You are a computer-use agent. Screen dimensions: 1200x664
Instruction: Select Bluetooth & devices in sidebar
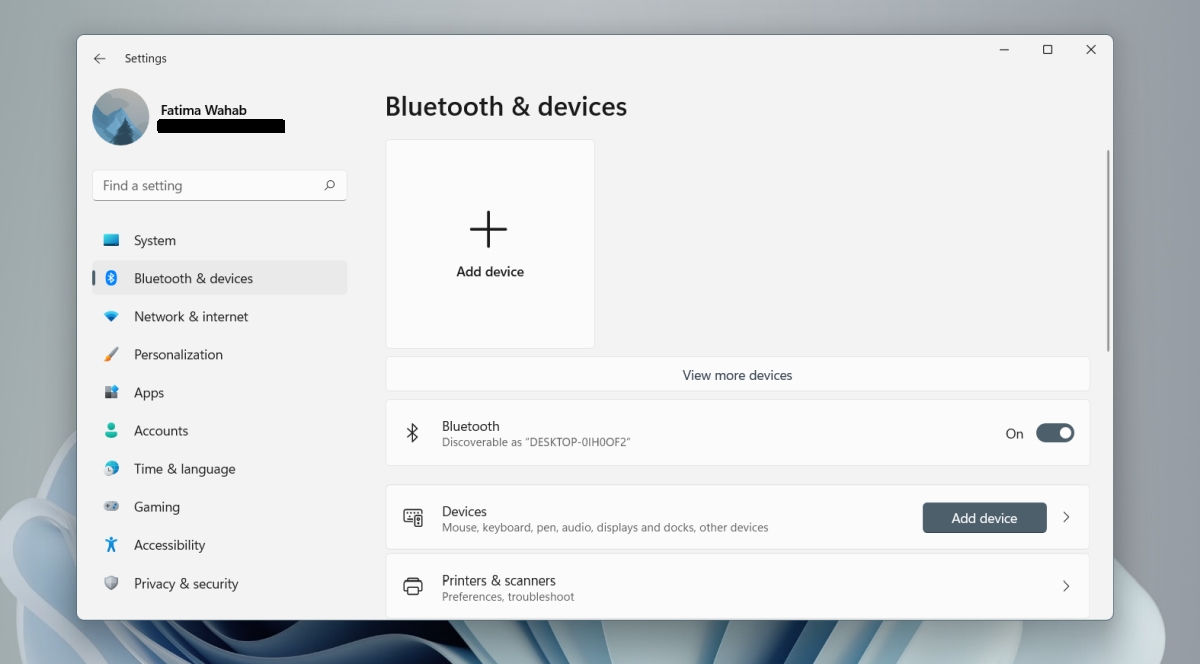220,278
